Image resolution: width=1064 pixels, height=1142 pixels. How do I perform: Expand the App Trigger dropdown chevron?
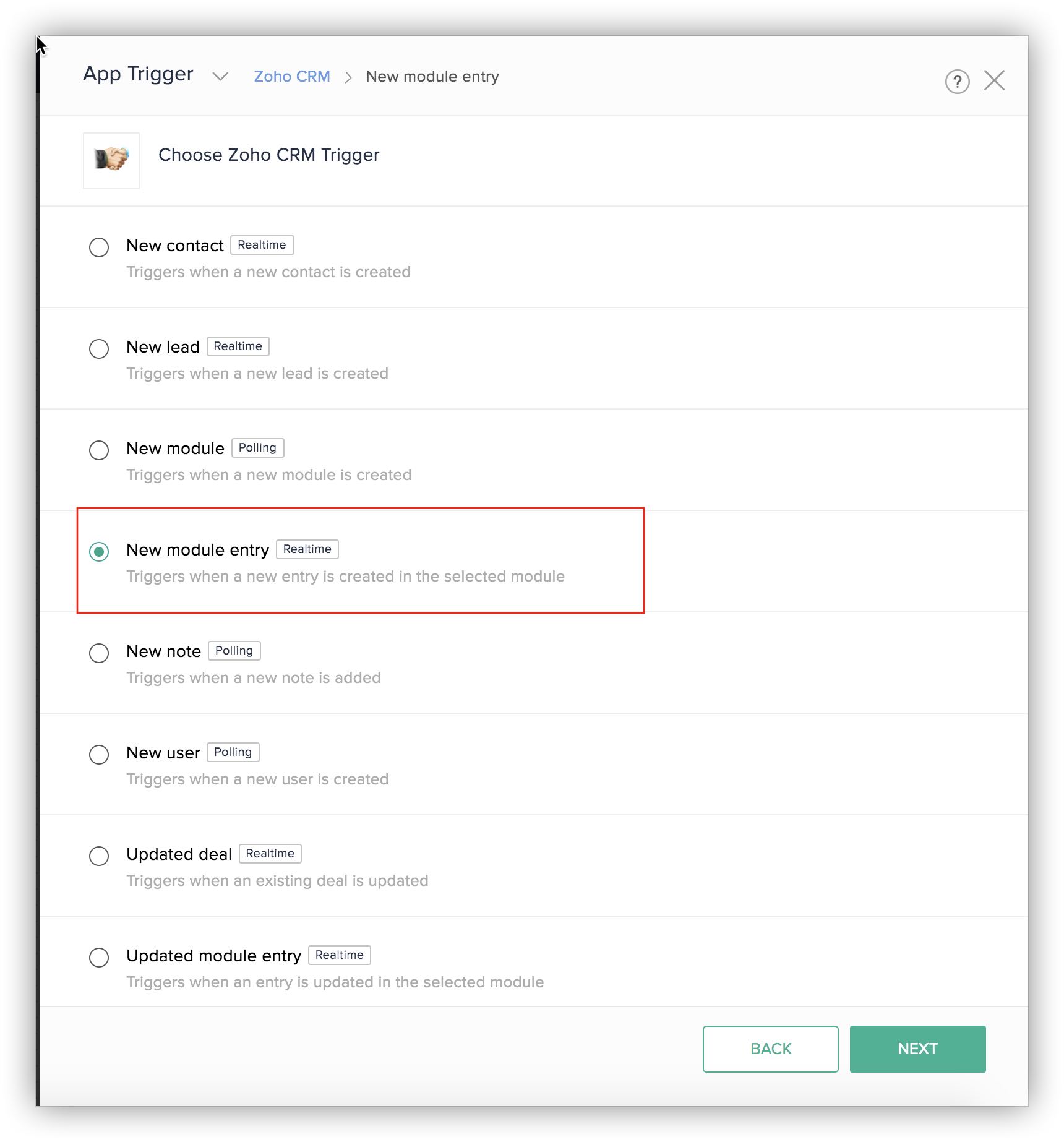point(220,76)
